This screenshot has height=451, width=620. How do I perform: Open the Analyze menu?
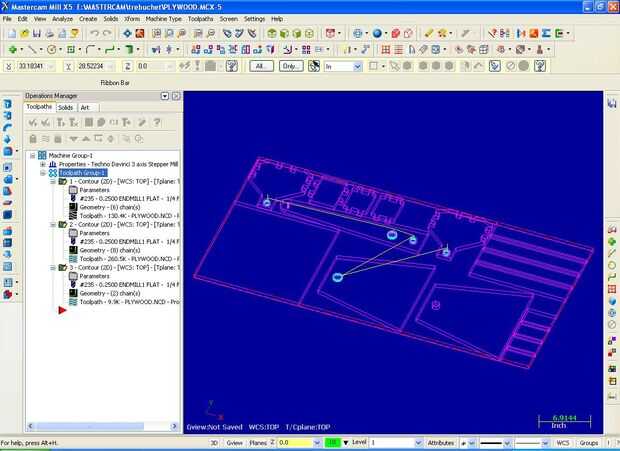click(x=62, y=19)
